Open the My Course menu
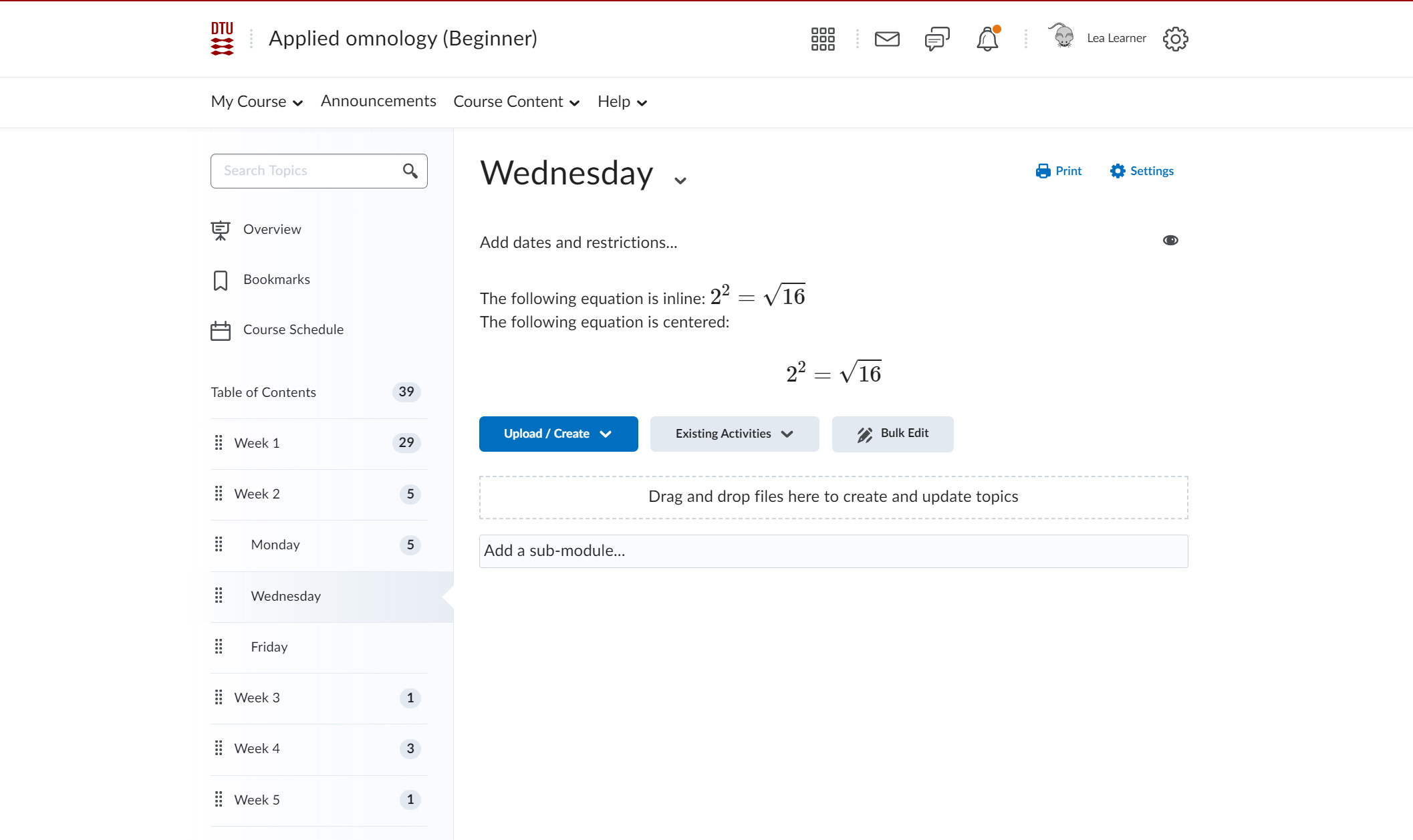Screen dimensions: 1413x840 coord(257,102)
